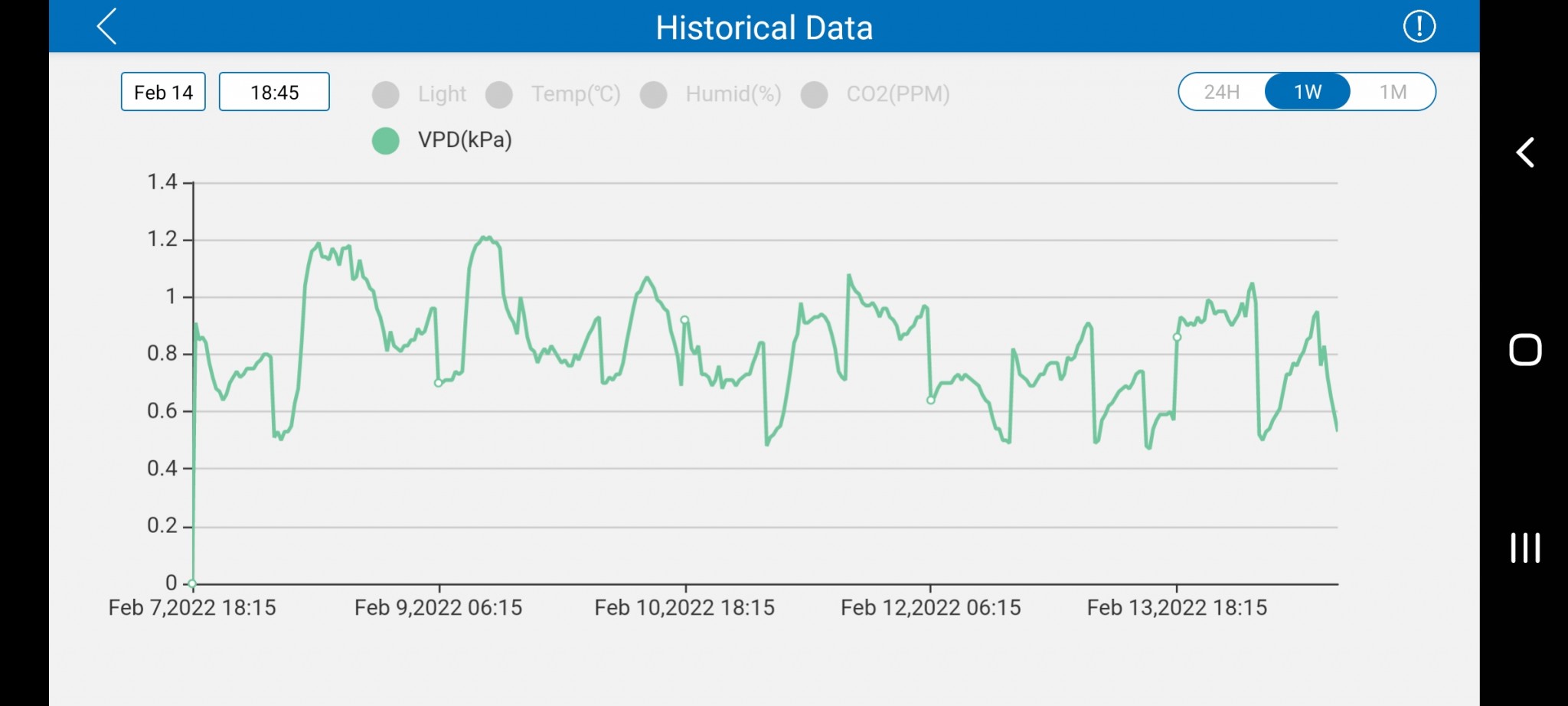
Task: Enable the Humid(%) data series
Action: click(x=654, y=94)
